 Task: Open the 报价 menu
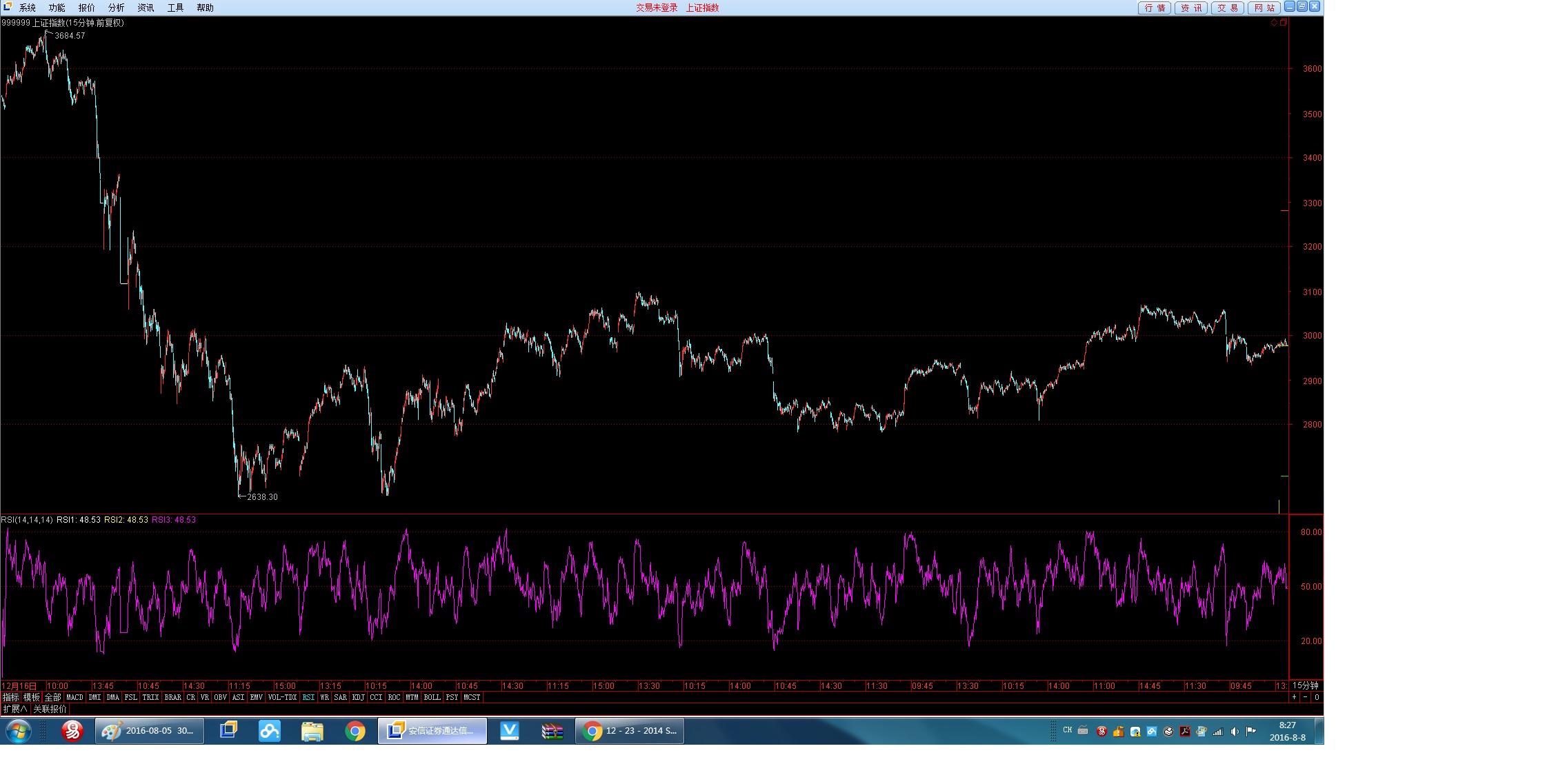point(87,8)
